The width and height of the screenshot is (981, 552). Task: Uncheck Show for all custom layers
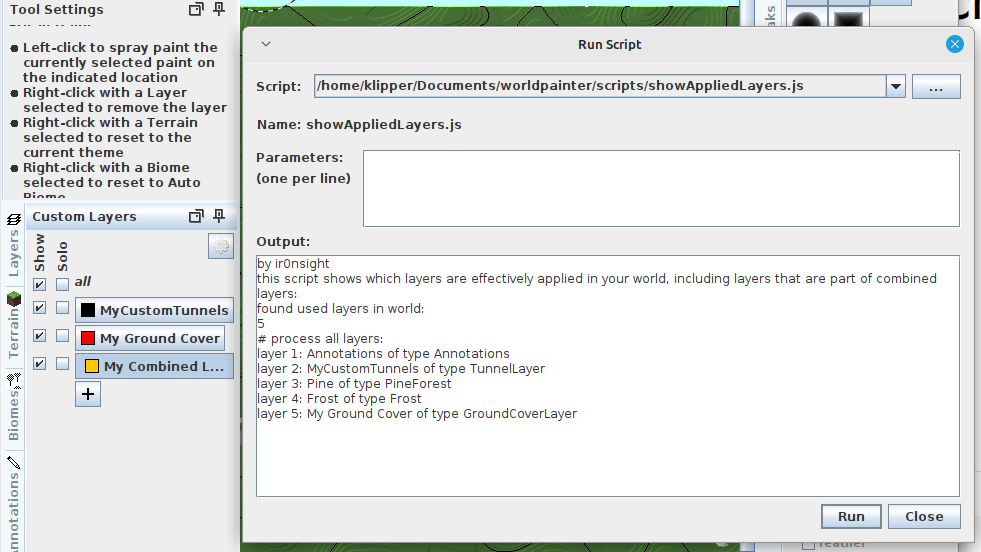click(x=39, y=284)
